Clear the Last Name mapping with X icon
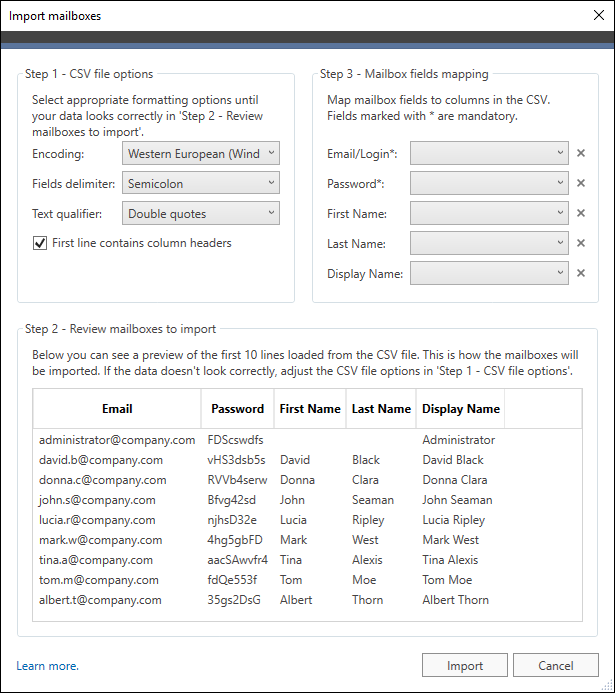This screenshot has height=693, width=615. coord(581,243)
